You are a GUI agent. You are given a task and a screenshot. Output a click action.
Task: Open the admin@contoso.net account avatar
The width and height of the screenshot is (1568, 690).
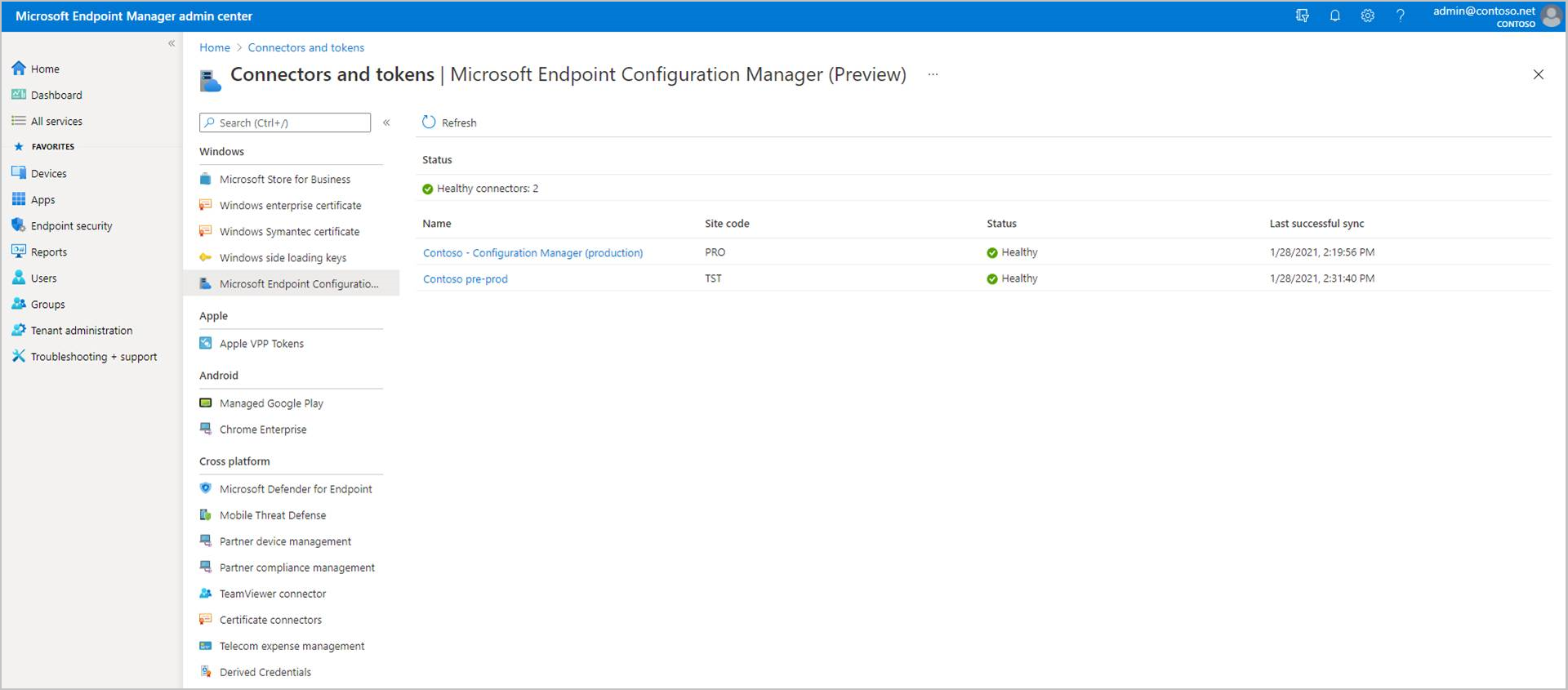click(1552, 16)
